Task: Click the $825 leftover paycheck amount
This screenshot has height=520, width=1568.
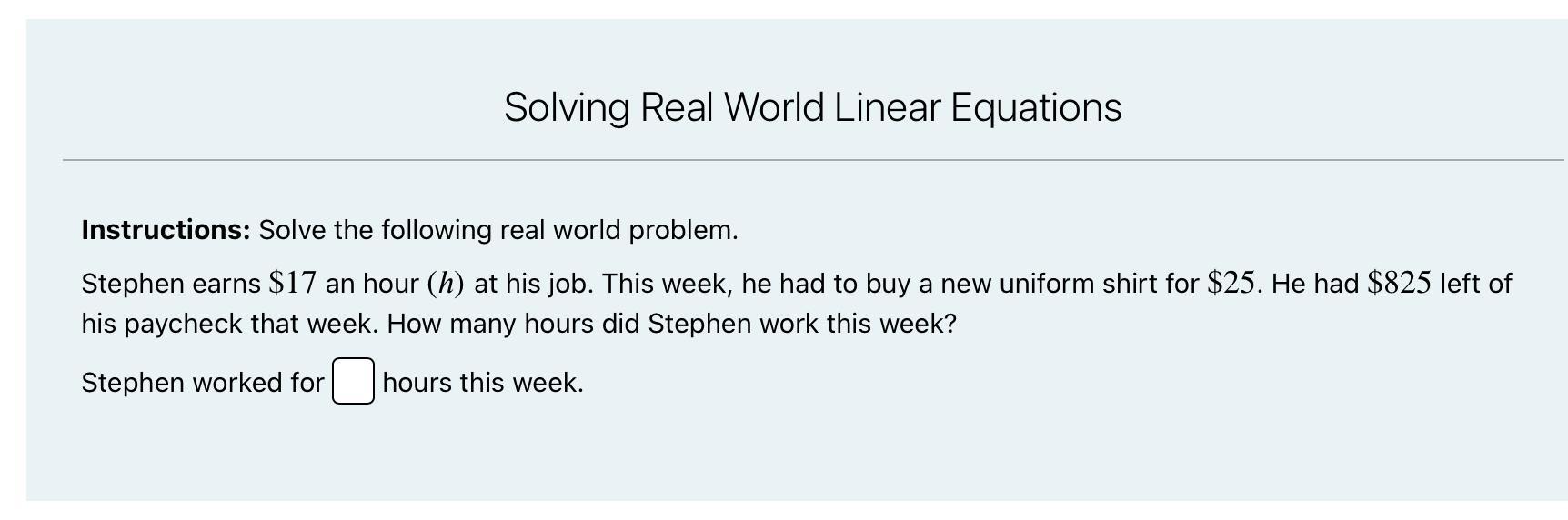Action: tap(1399, 283)
